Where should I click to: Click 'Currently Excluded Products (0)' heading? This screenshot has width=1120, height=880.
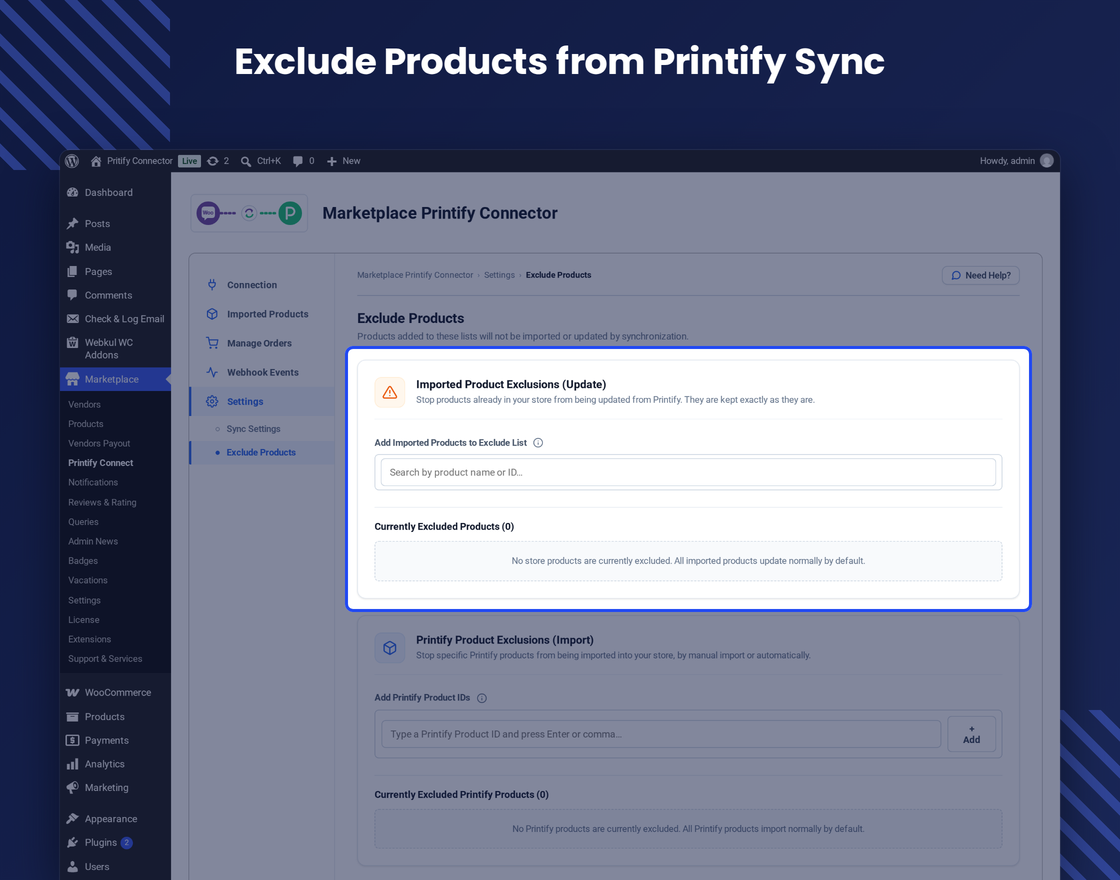[x=444, y=526]
